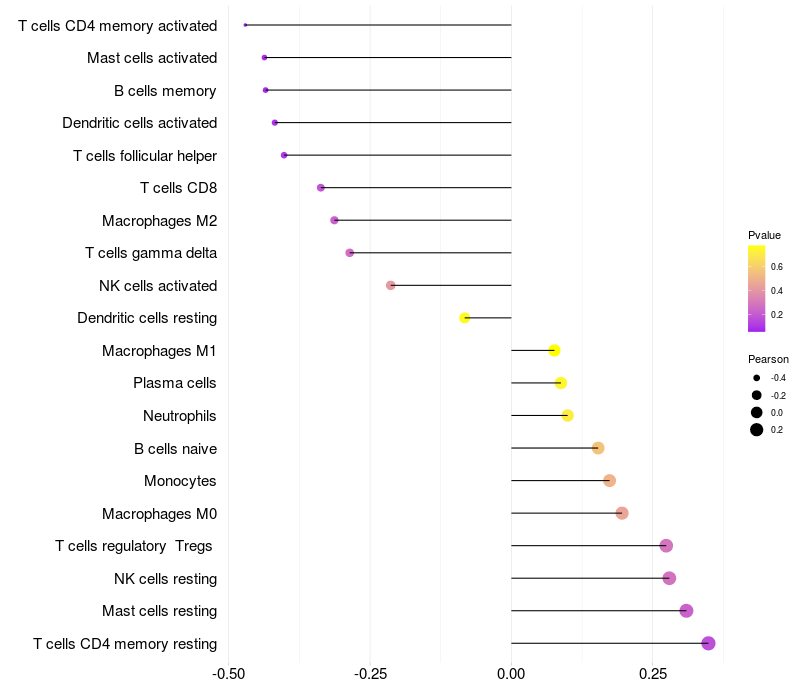Click the Pearson 0.2 legend circle
Viewport: 800px width, 700px height.
click(x=756, y=430)
